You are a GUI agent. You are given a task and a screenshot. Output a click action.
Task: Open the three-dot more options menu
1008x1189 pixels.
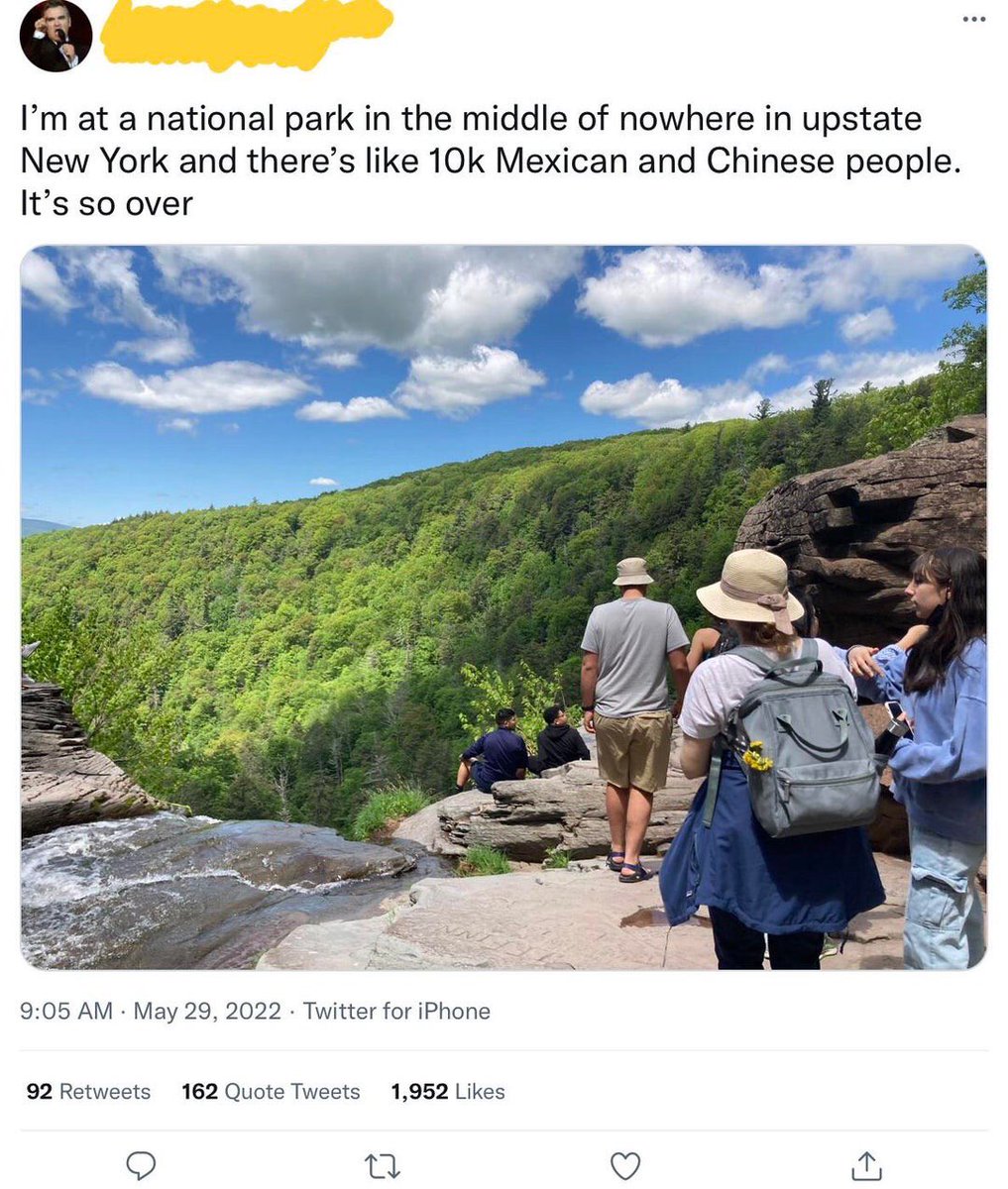[x=974, y=21]
